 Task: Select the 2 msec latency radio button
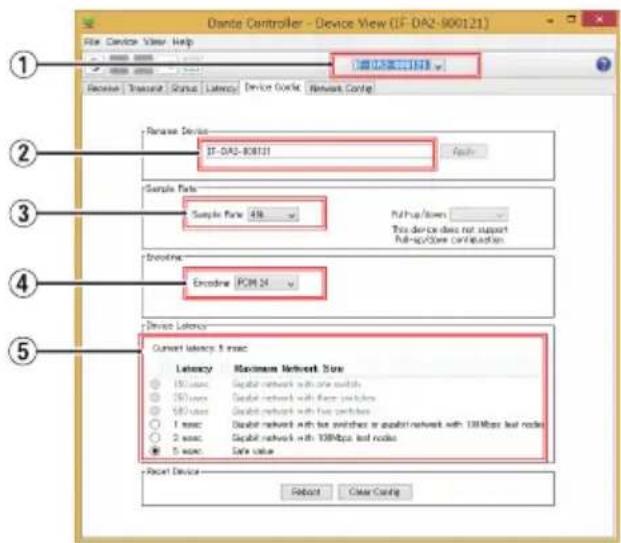[x=155, y=438]
